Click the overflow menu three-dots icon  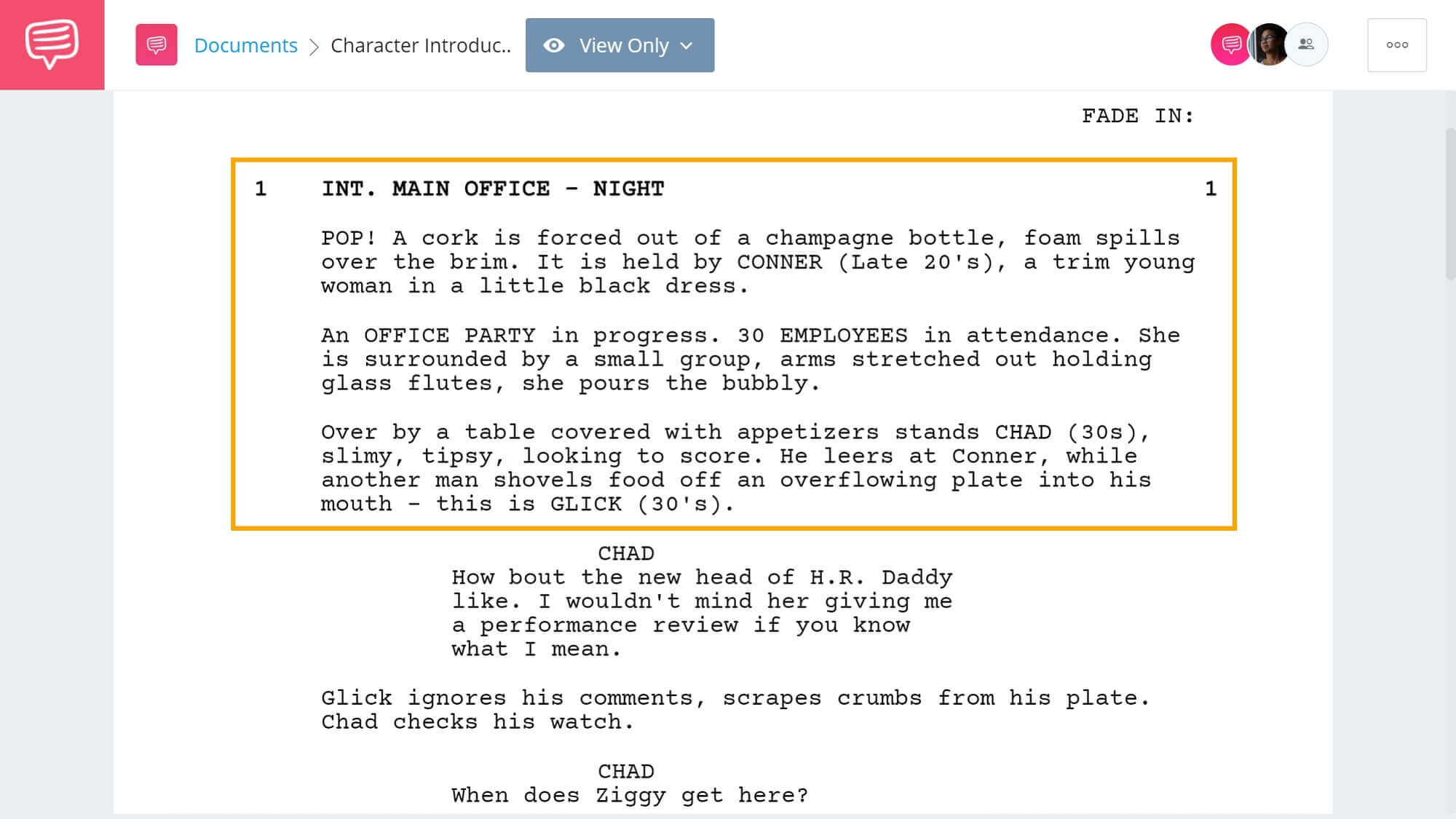1397,45
